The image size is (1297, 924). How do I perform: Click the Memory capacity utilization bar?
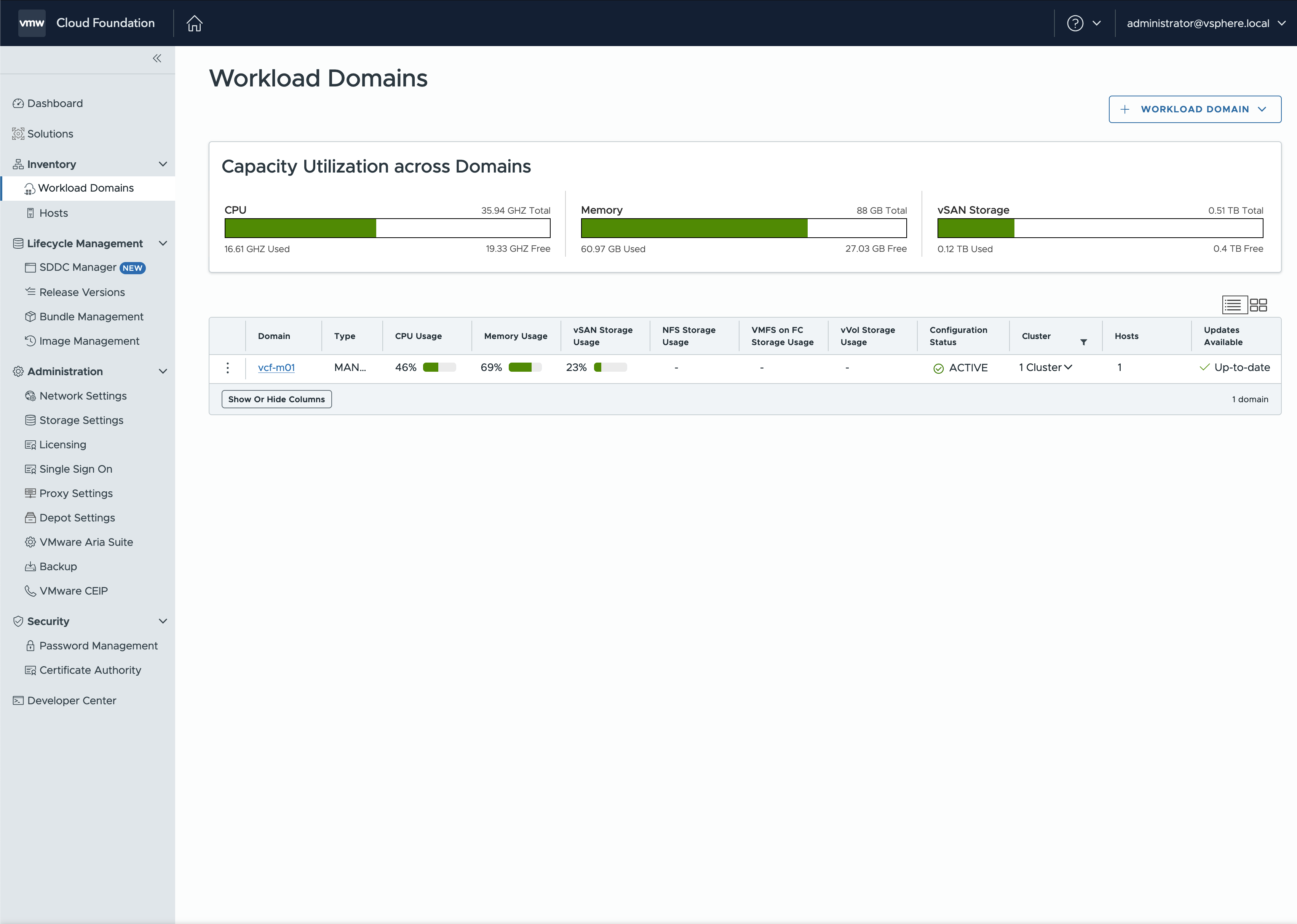[743, 229]
